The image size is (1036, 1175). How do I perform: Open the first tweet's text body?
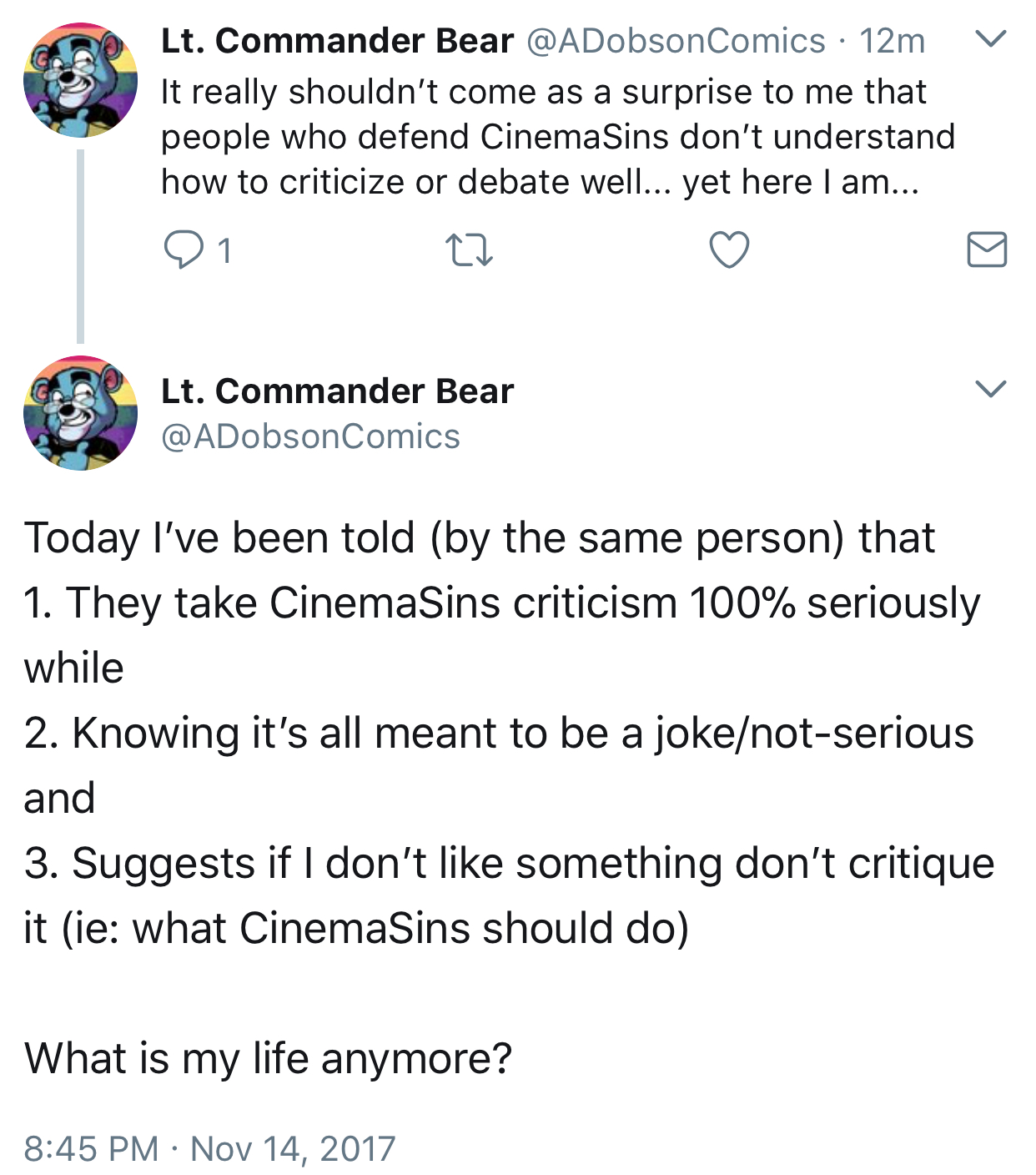(557, 137)
